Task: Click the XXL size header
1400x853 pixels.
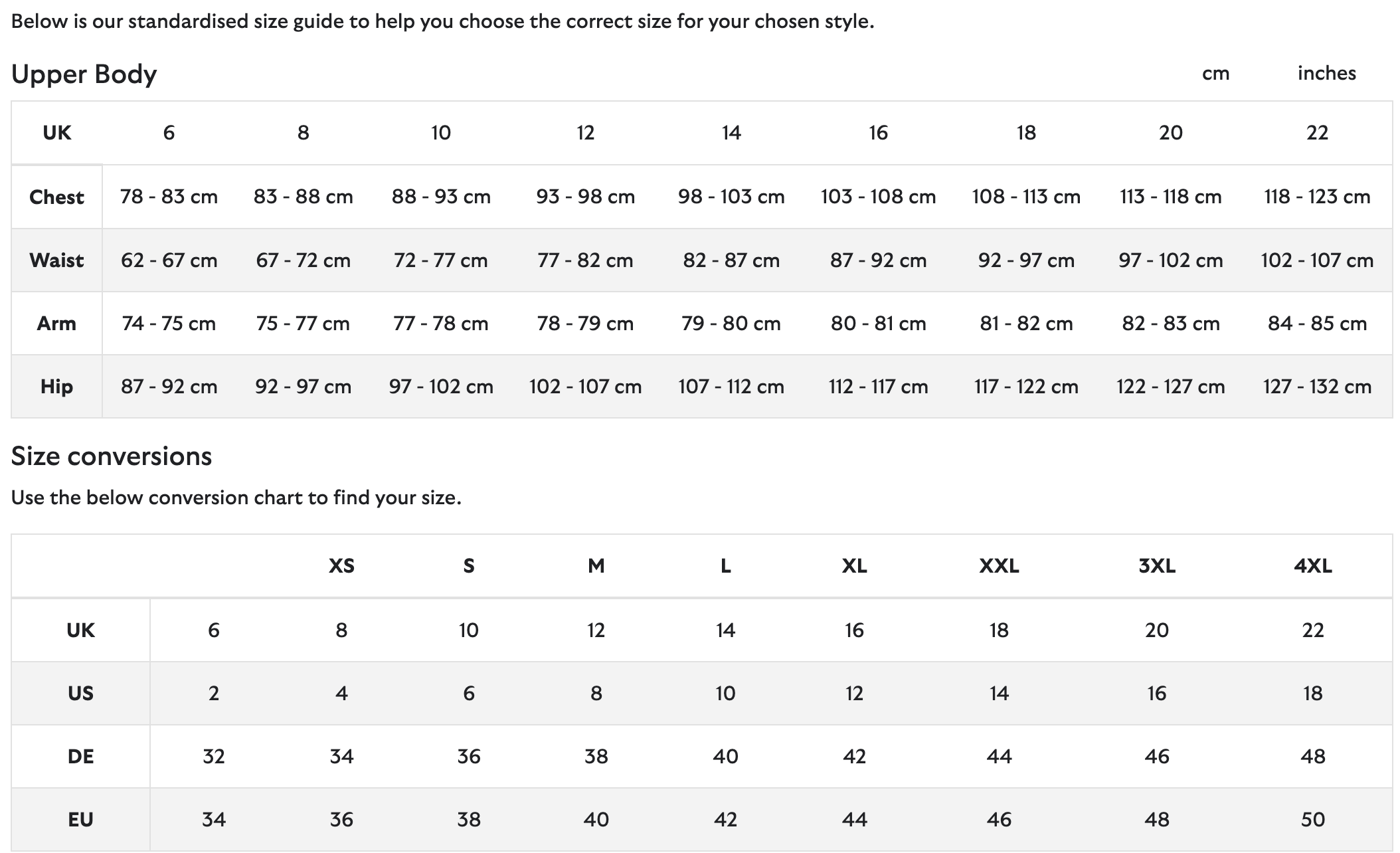Action: (x=999, y=566)
